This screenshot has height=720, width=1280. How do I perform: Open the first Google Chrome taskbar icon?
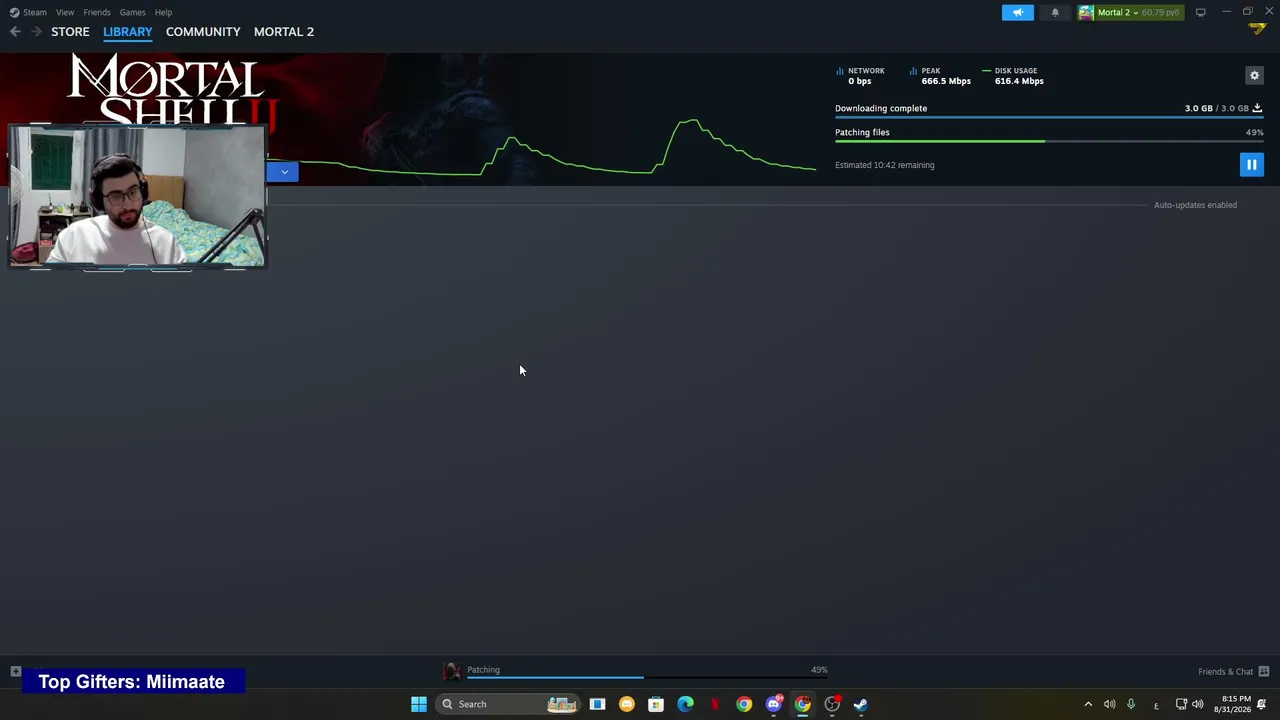coord(744,704)
